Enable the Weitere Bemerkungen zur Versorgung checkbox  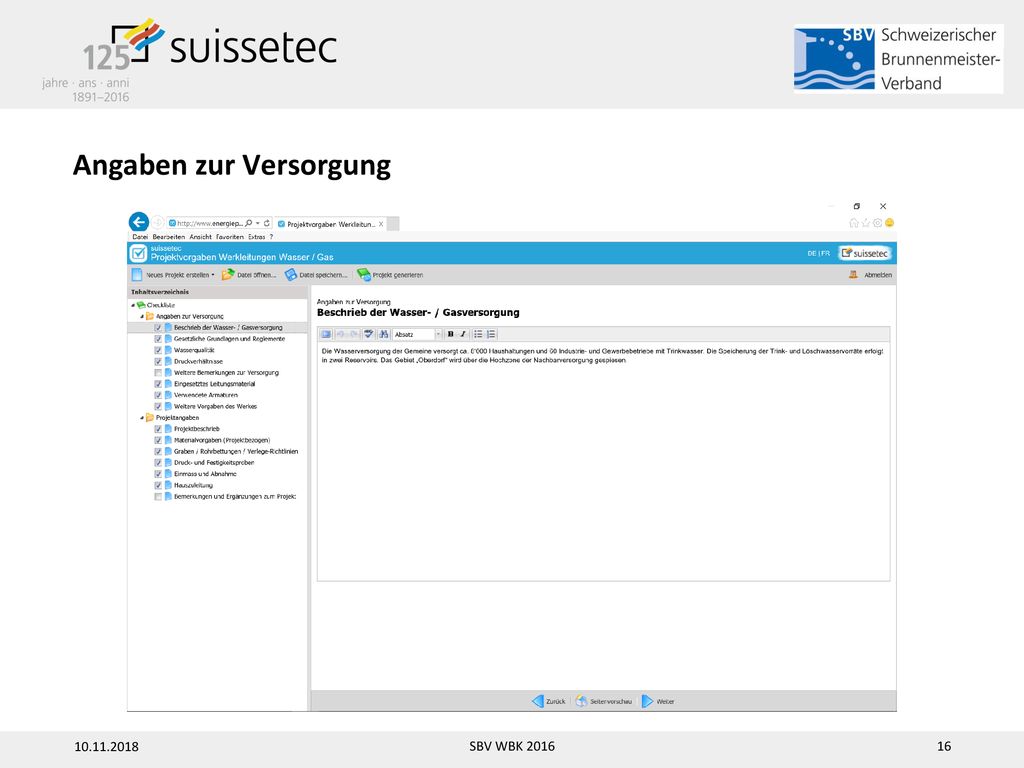158,373
